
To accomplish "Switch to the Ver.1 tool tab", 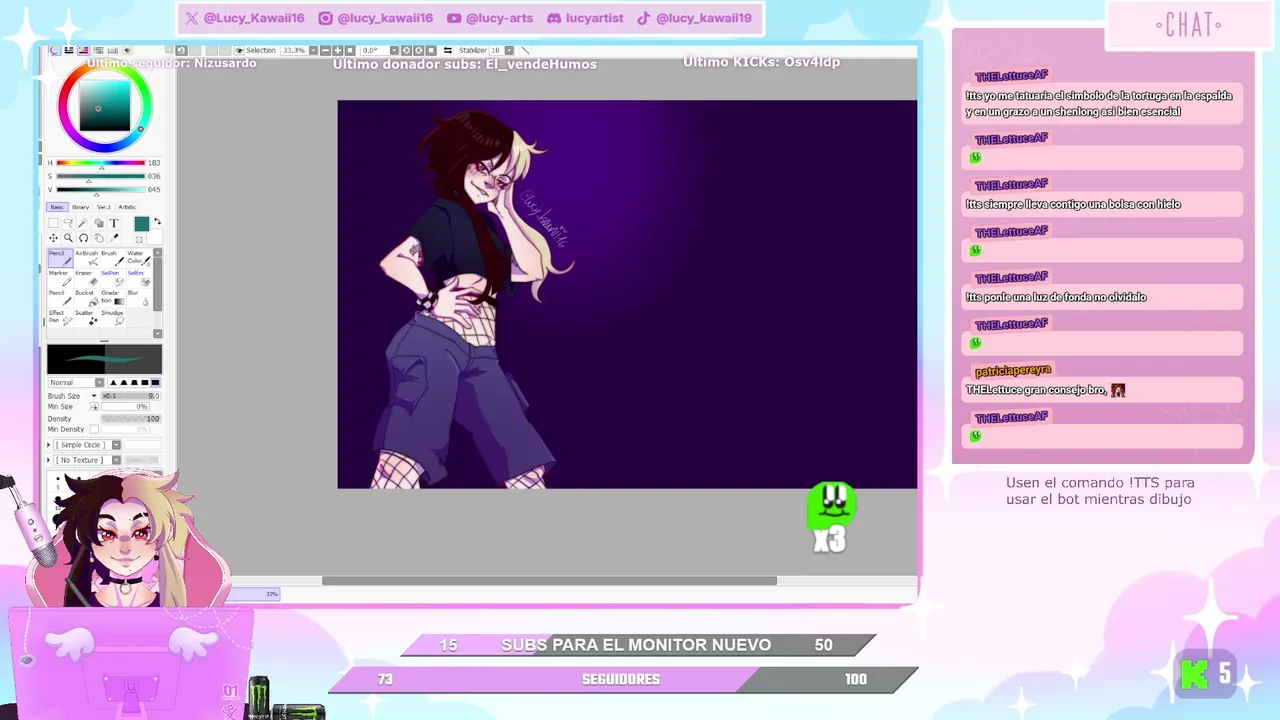I will point(104,207).
